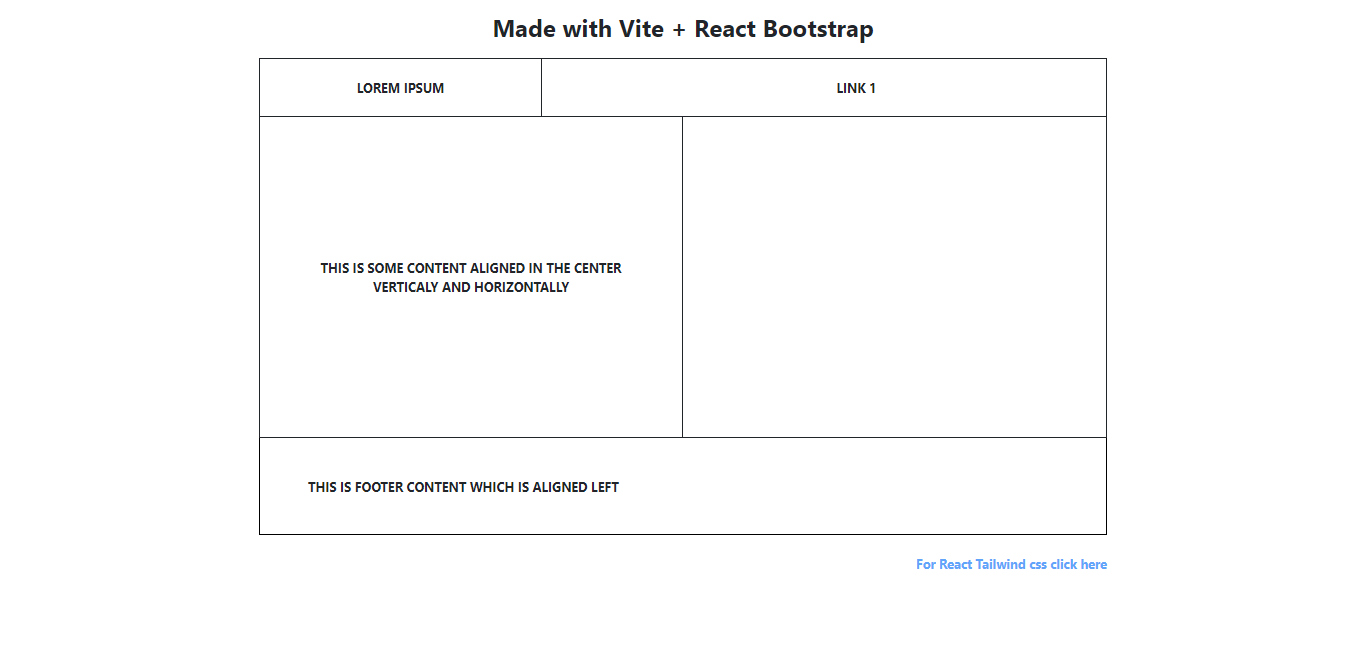Open the LINK 1 nav item

tap(856, 88)
